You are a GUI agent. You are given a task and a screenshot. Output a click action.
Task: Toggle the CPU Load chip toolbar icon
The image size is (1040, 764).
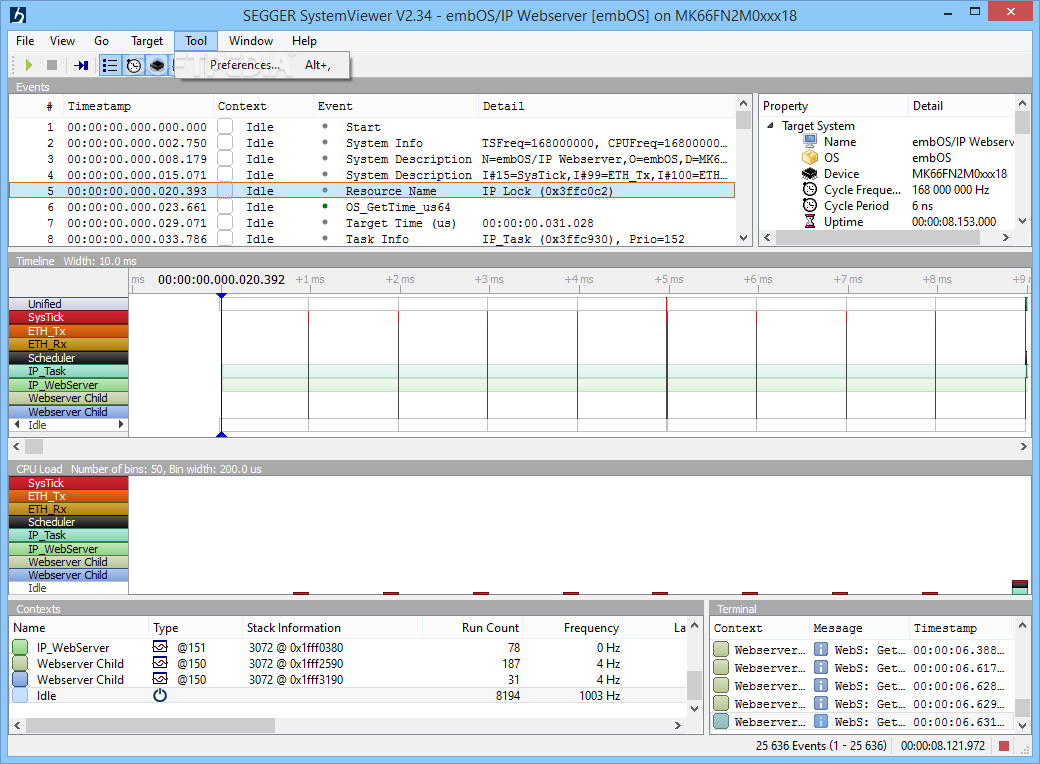point(157,65)
